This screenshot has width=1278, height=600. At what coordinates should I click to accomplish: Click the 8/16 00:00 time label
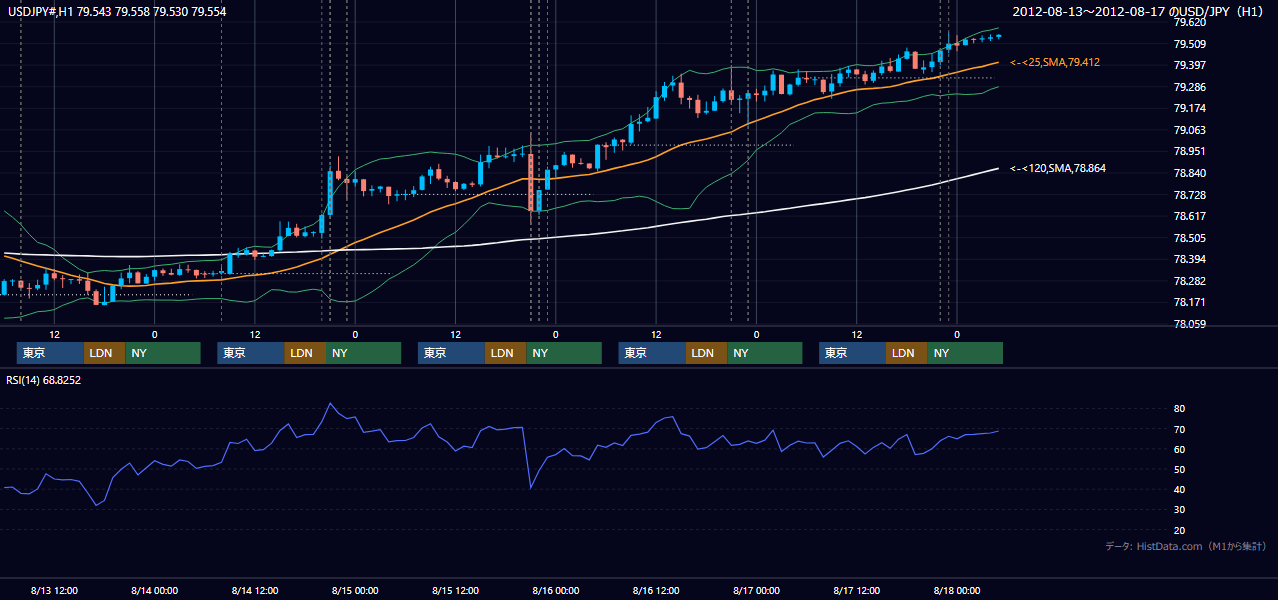[x=556, y=590]
